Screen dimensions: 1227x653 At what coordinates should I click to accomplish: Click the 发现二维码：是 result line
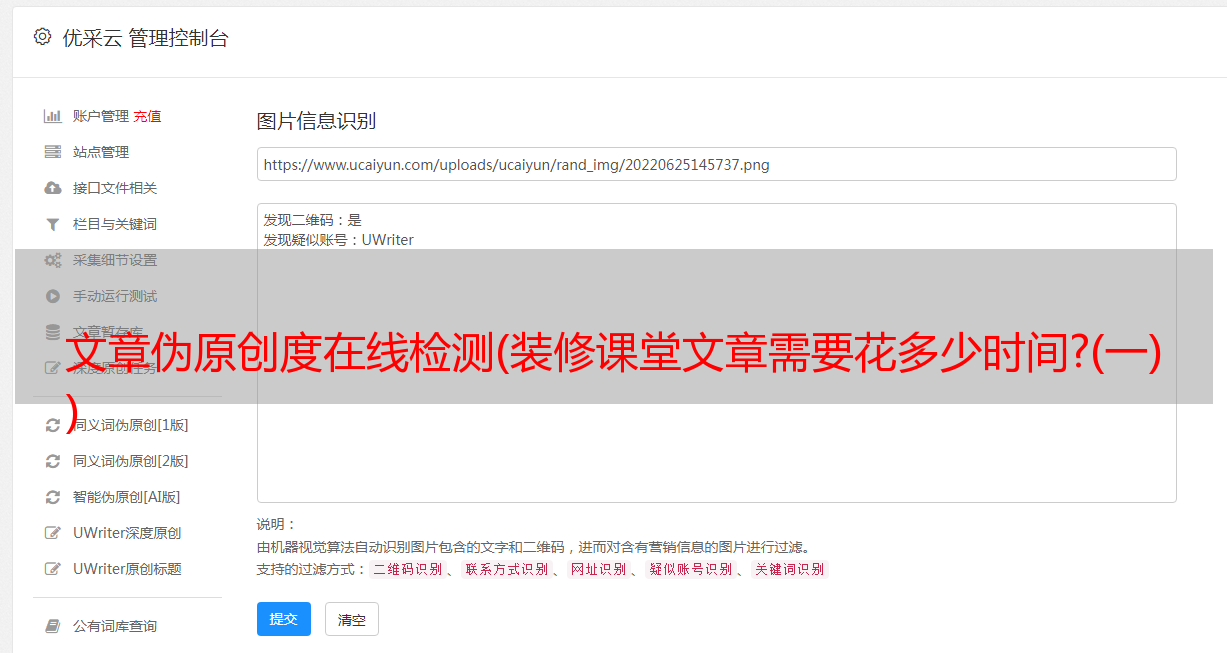313,220
